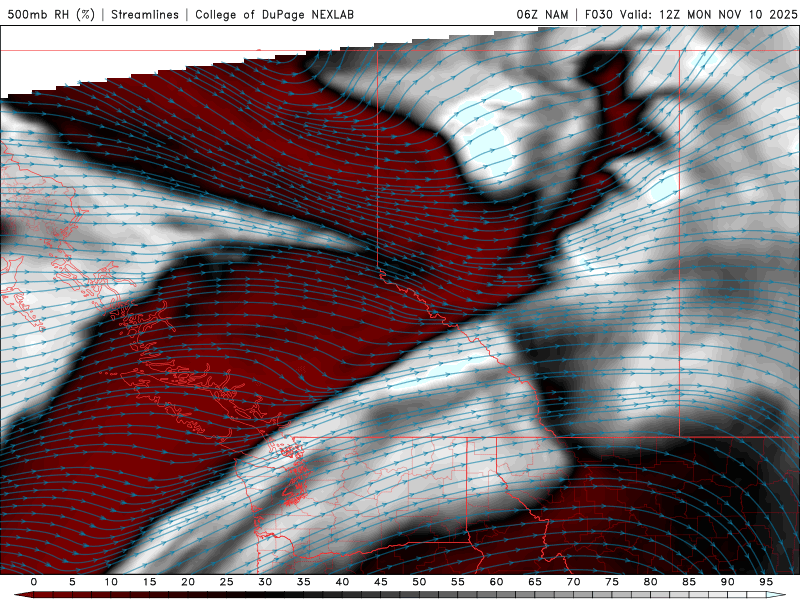Image resolution: width=800 pixels, height=600 pixels.
Task: Click the colorbar label "35"
Action: point(304,582)
